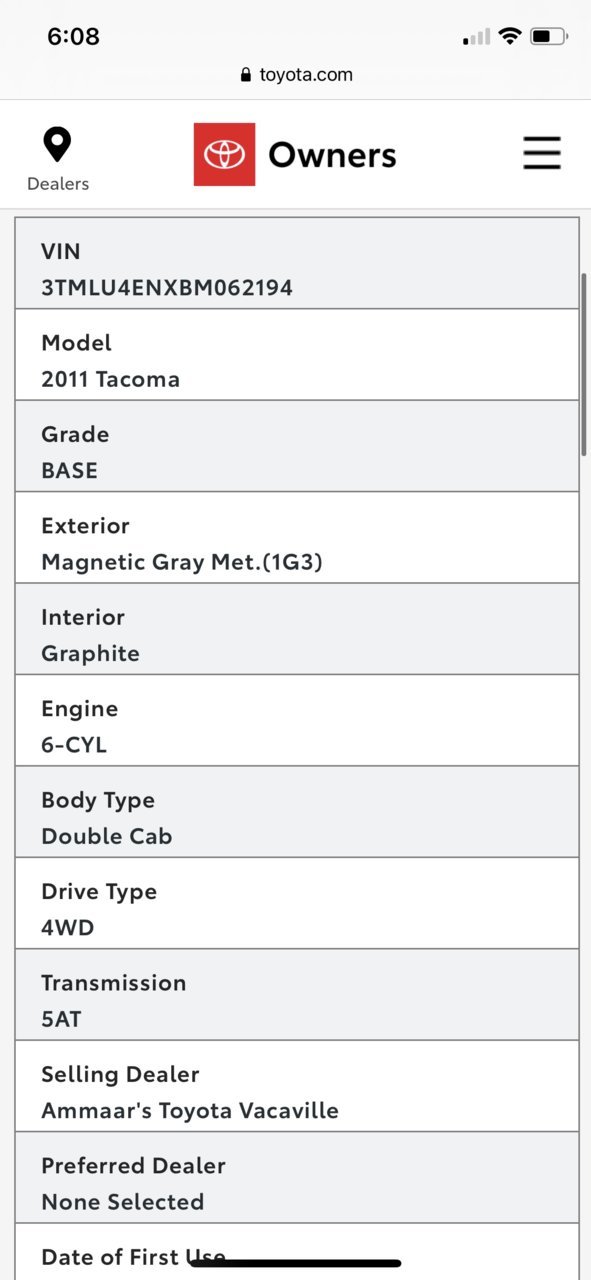
Task: Tap the Dealers label
Action: (57, 184)
